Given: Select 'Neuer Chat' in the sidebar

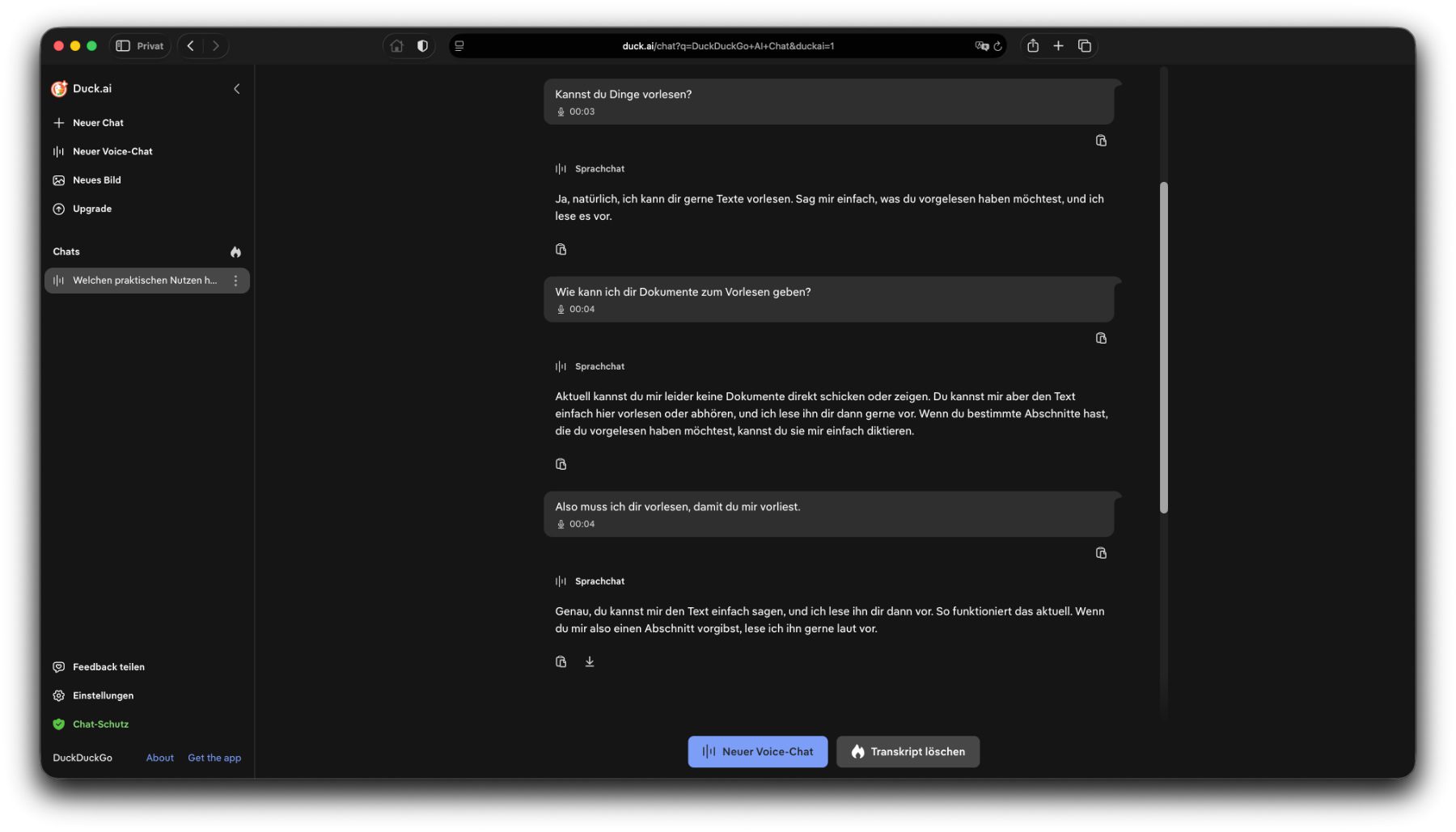Looking at the screenshot, I should [x=98, y=123].
